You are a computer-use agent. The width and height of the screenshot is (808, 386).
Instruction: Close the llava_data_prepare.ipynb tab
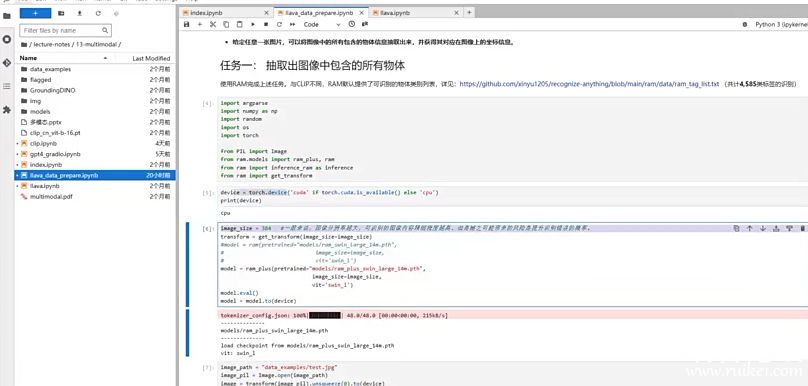[x=361, y=12]
